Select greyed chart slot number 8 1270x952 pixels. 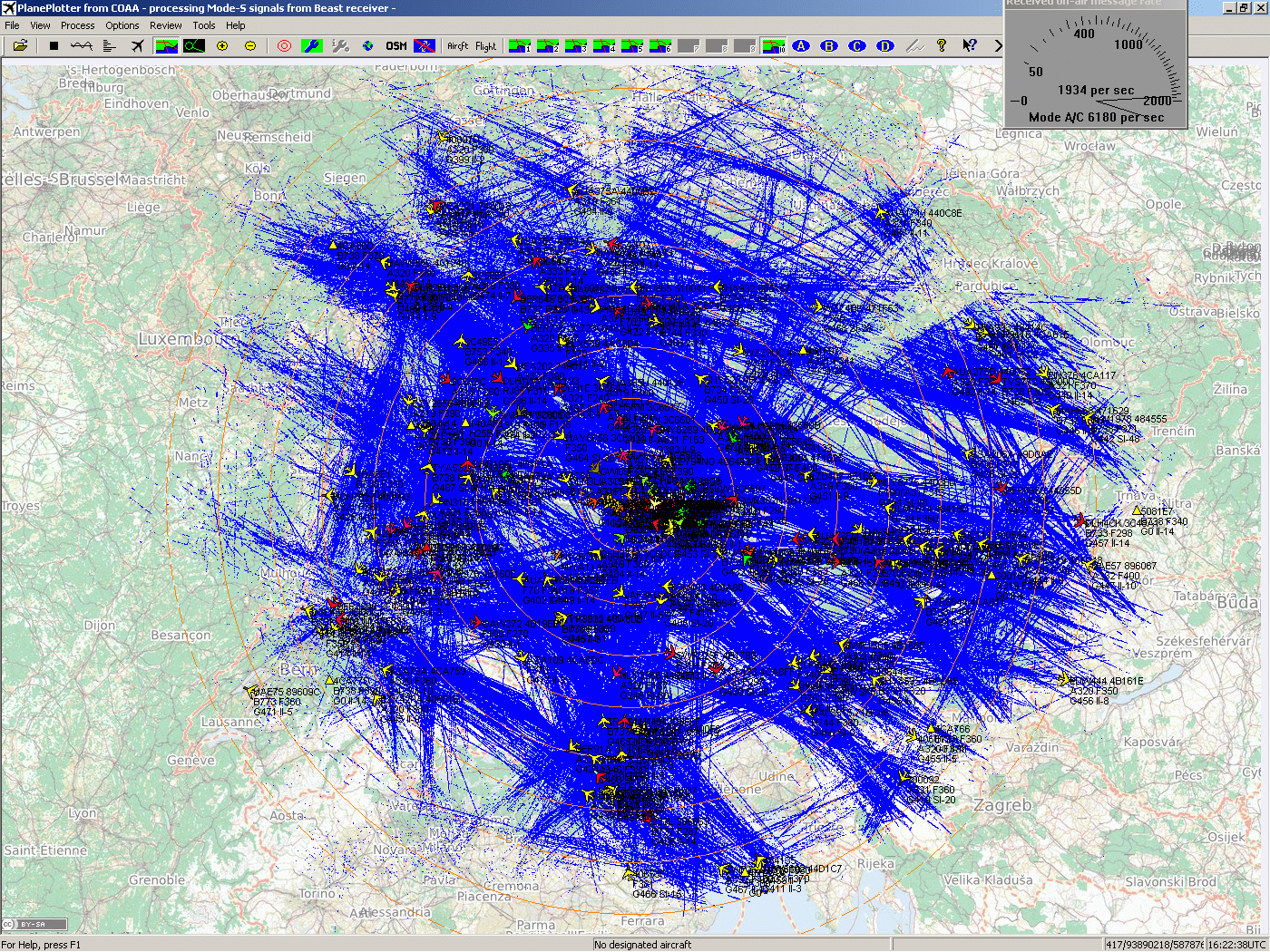[717, 45]
